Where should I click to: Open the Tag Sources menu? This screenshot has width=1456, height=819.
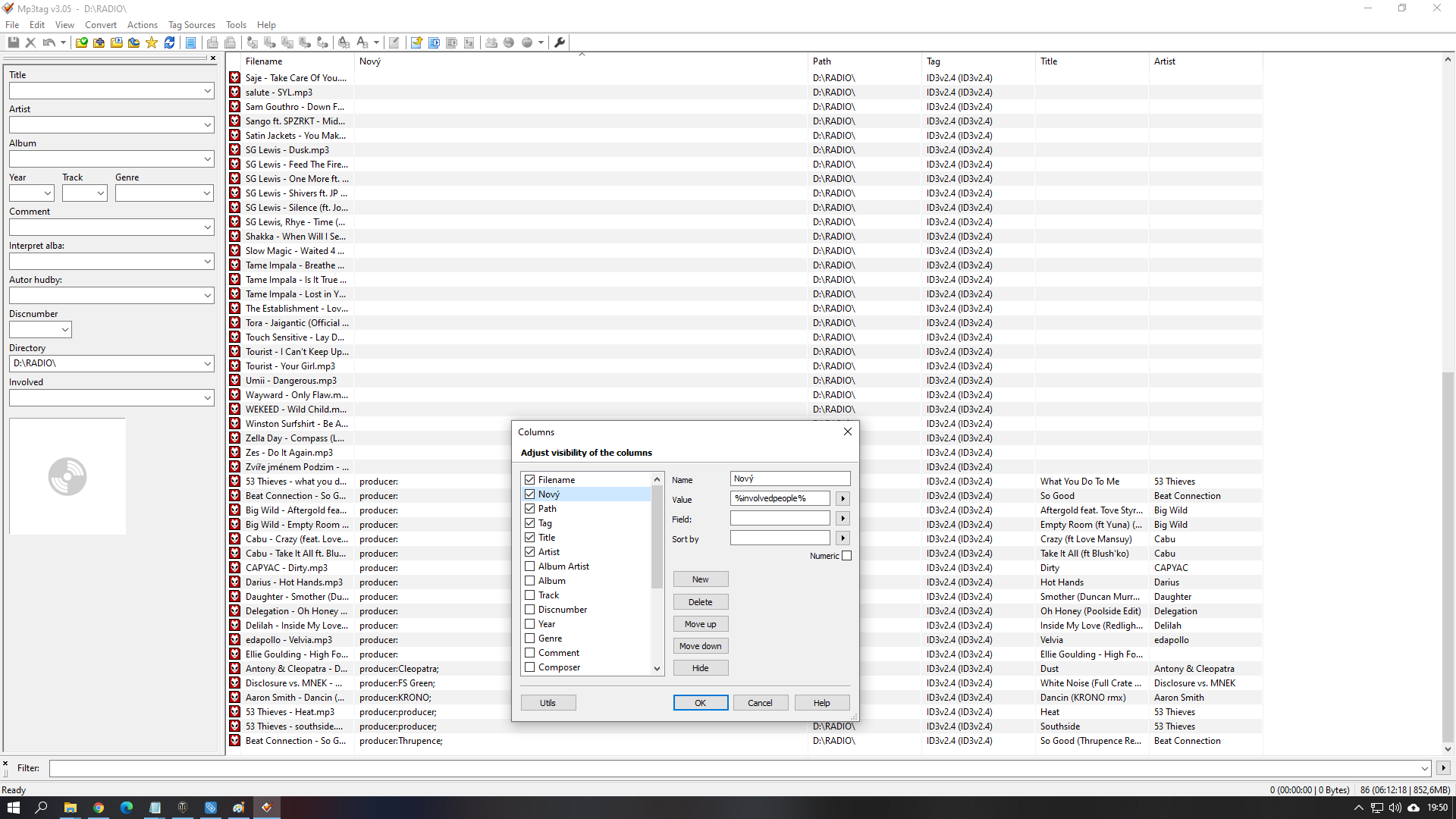[191, 25]
